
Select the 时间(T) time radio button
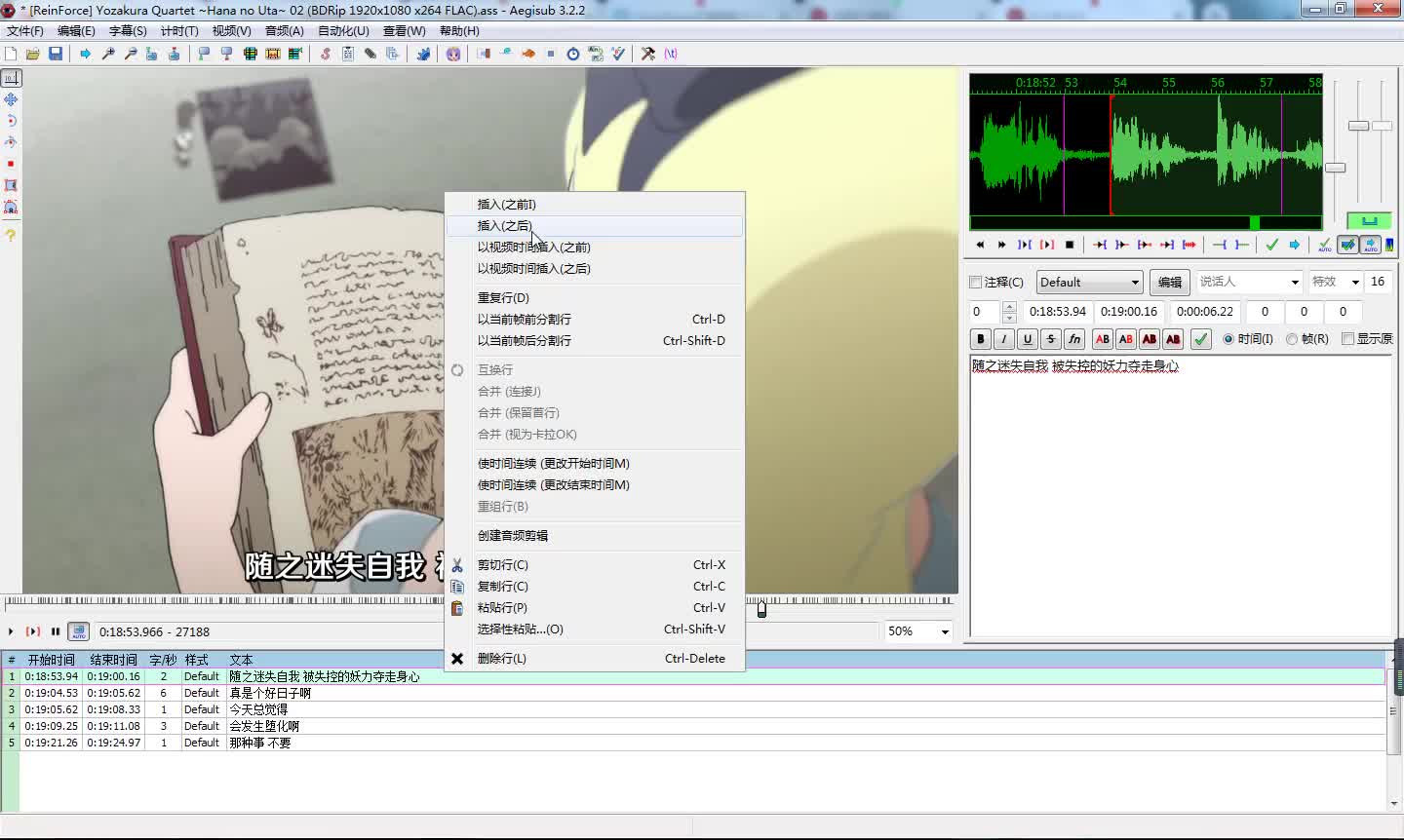click(x=1228, y=339)
